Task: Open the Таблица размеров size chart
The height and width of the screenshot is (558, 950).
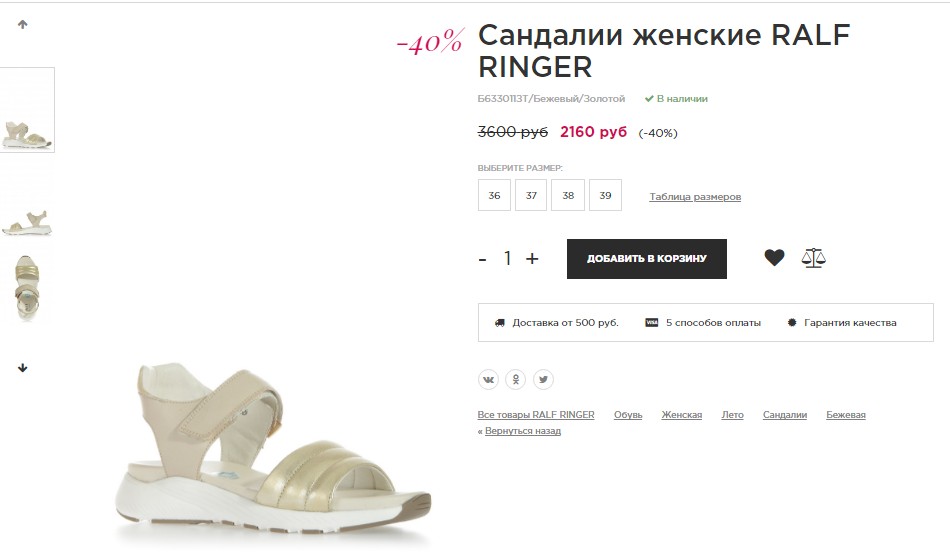Action: click(x=695, y=197)
